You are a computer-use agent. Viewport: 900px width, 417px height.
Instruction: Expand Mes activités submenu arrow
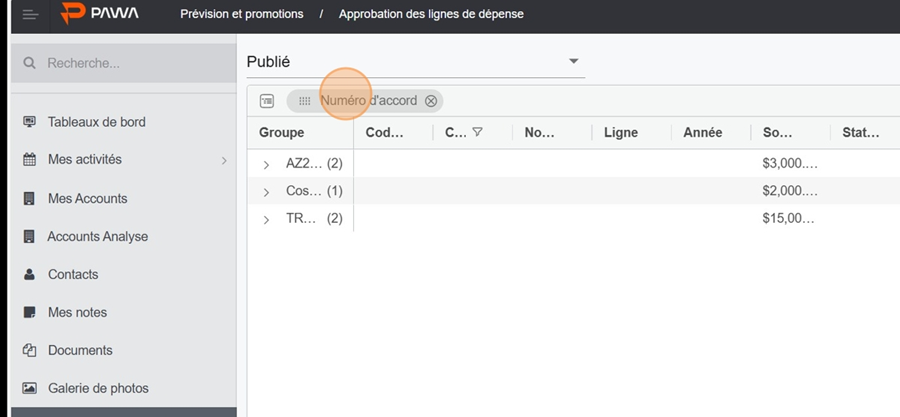click(224, 161)
